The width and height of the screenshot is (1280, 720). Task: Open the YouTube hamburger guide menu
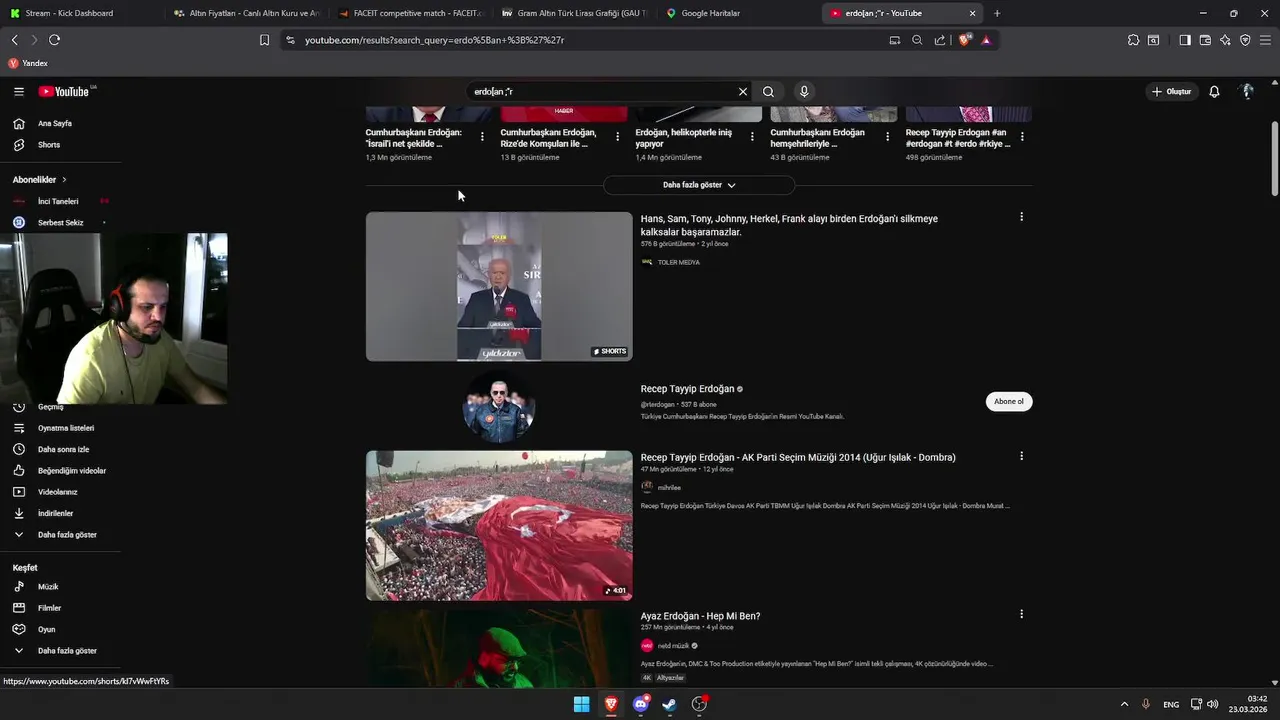(x=19, y=91)
